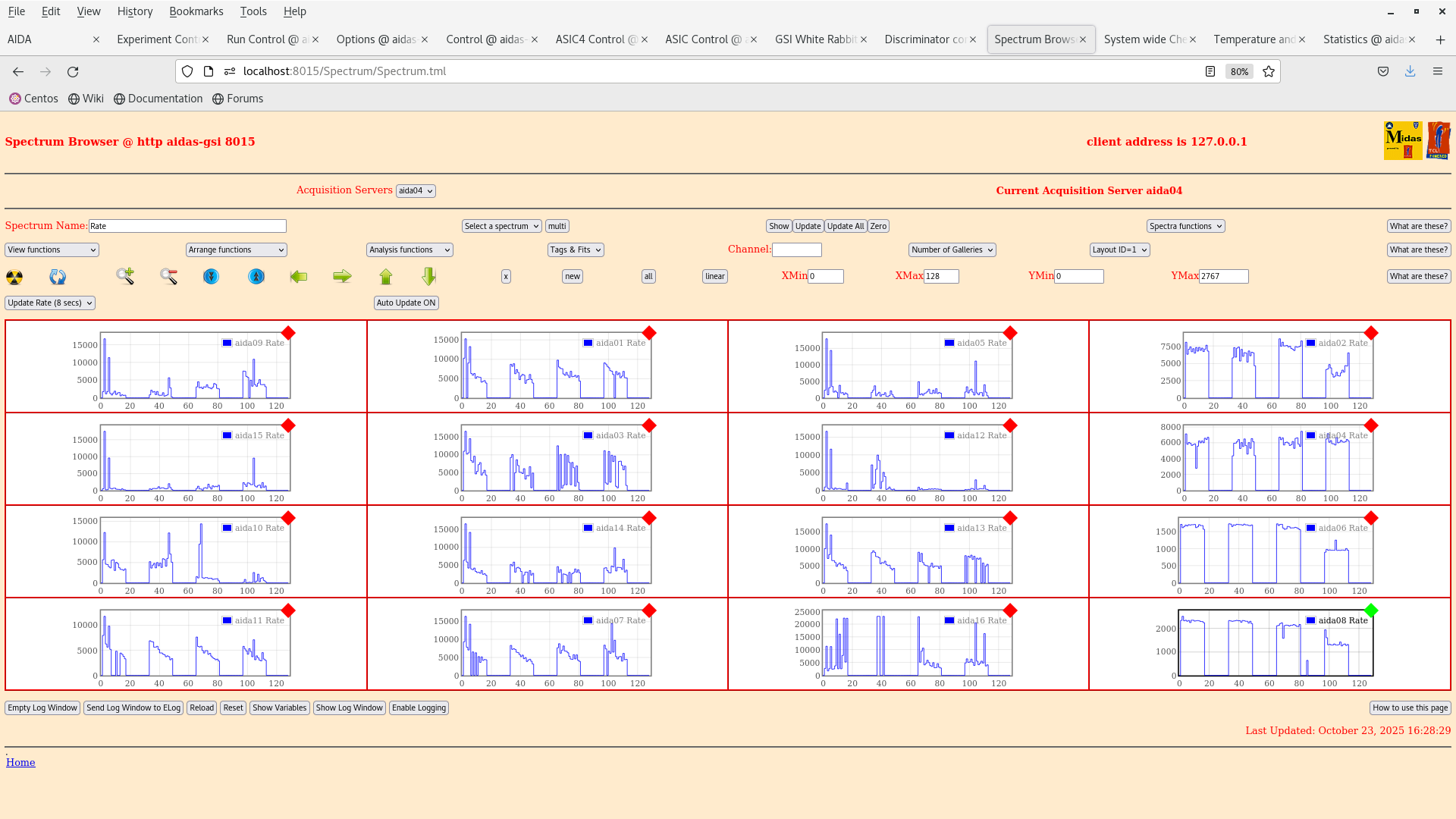Click the YMax input field
The height and width of the screenshot is (819, 1456).
(x=1223, y=277)
